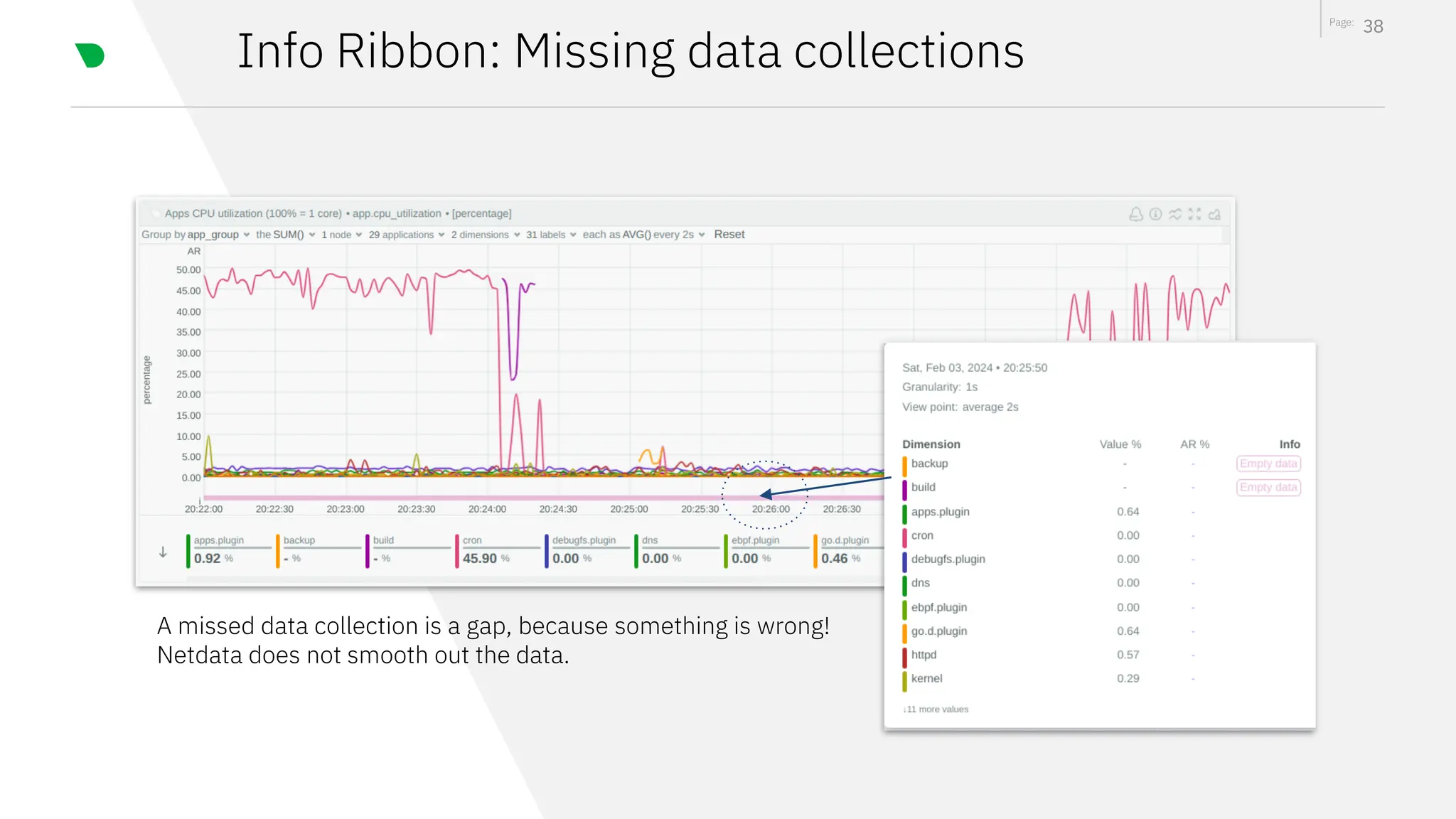Click the page number 38
This screenshot has height=819, width=1456.
1373,26
